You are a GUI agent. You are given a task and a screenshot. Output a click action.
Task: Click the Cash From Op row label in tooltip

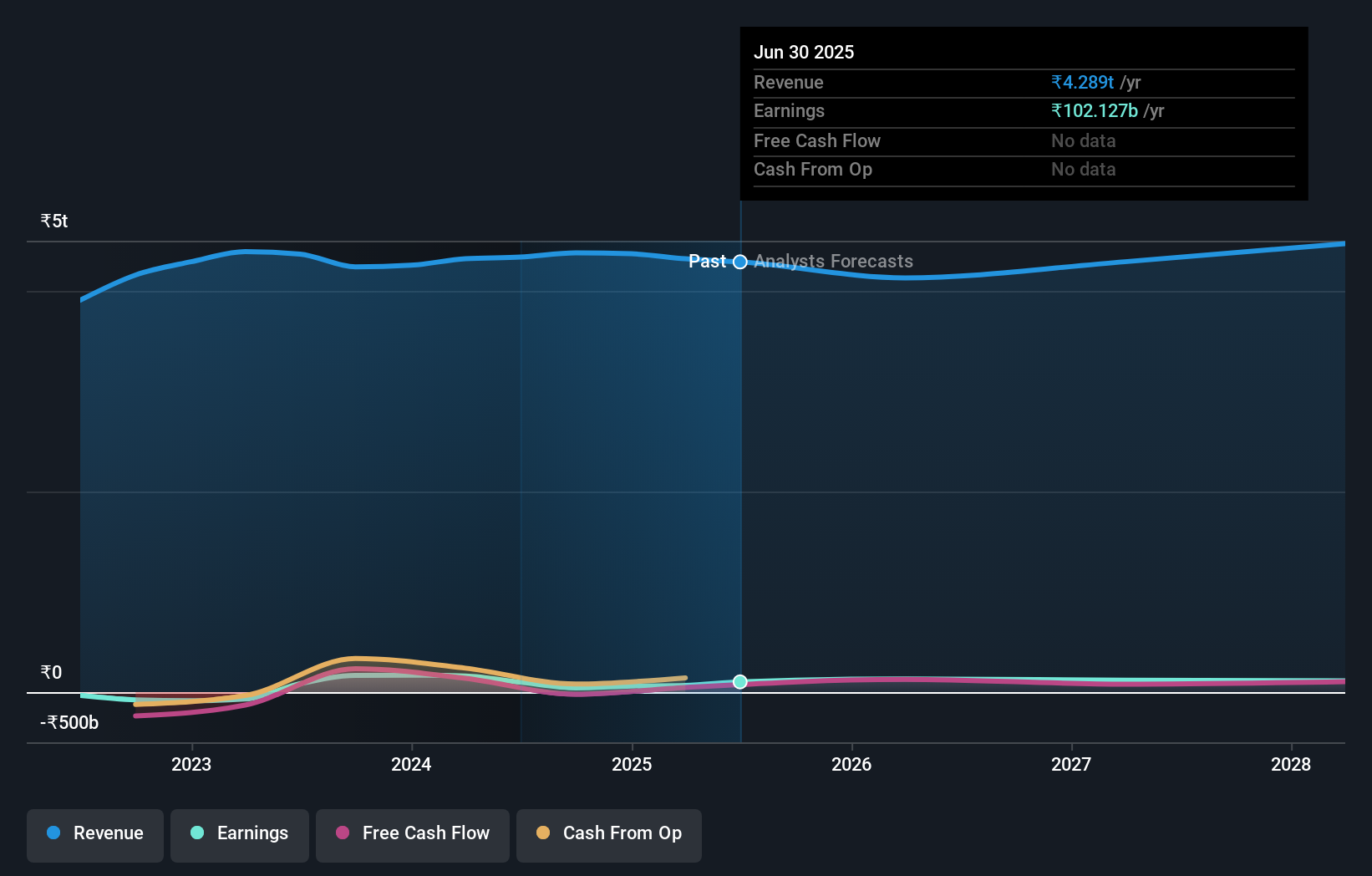pyautogui.click(x=813, y=169)
